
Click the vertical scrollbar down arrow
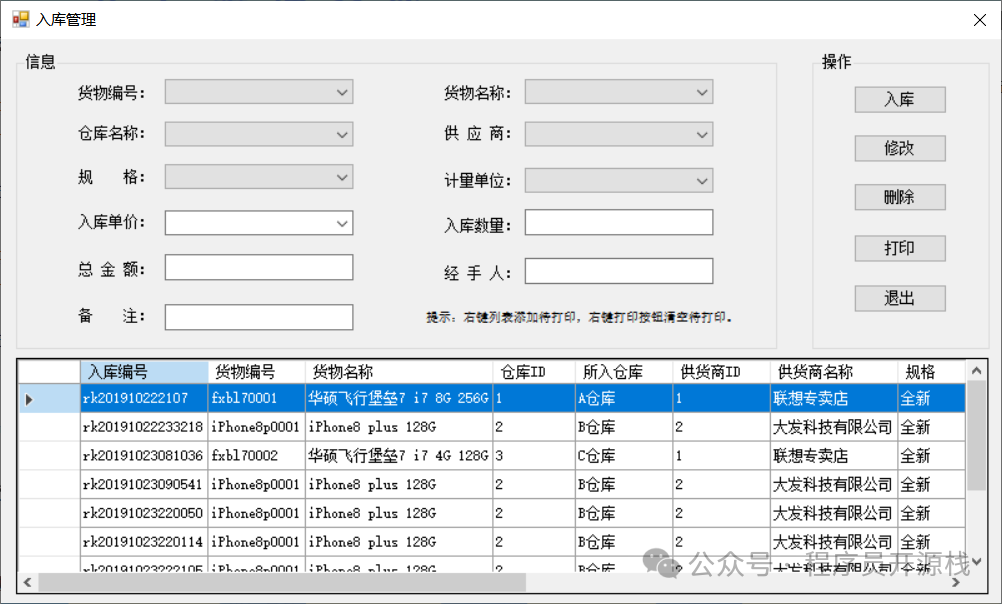pyautogui.click(x=977, y=561)
